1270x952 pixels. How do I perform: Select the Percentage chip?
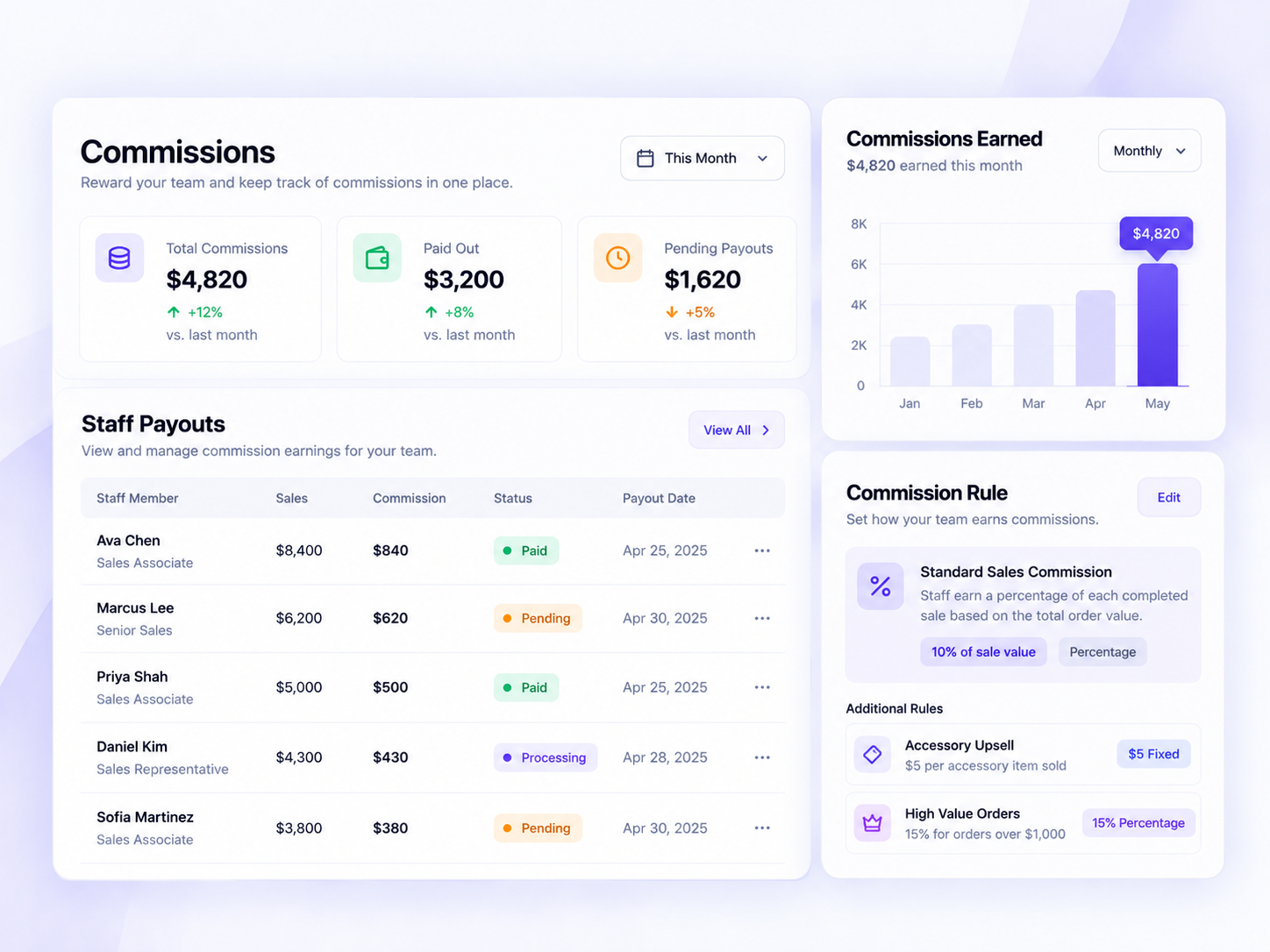tap(1102, 652)
